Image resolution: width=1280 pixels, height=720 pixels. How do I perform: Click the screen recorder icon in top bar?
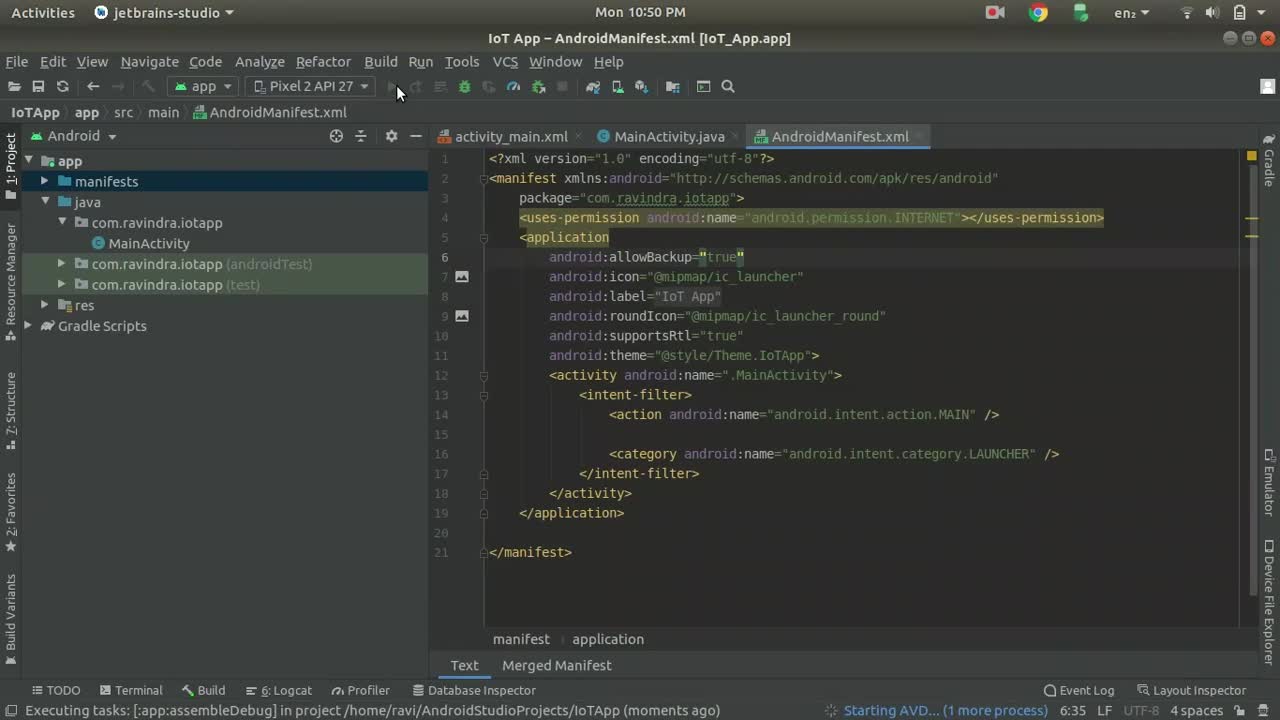click(x=995, y=13)
